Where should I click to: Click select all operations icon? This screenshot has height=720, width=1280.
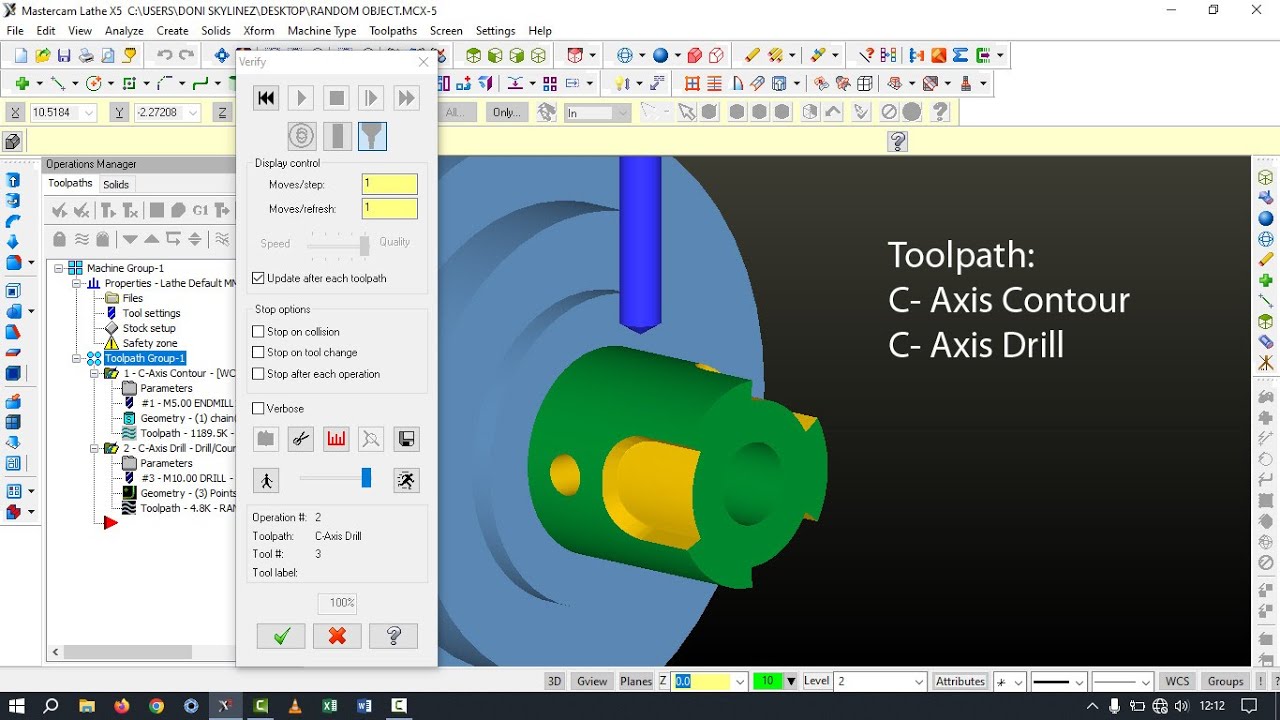click(59, 210)
